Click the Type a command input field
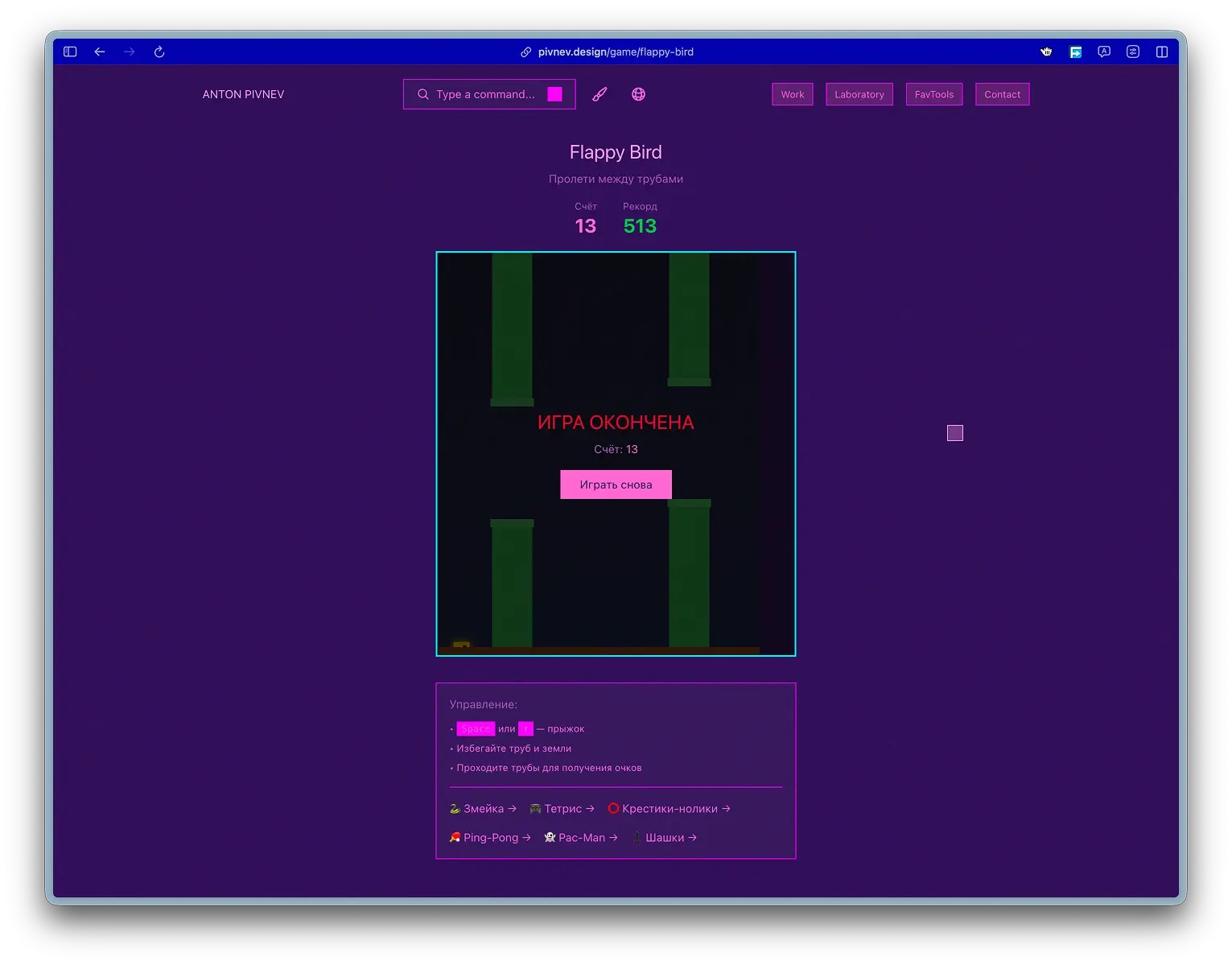1232x965 pixels. pyautogui.click(x=483, y=94)
